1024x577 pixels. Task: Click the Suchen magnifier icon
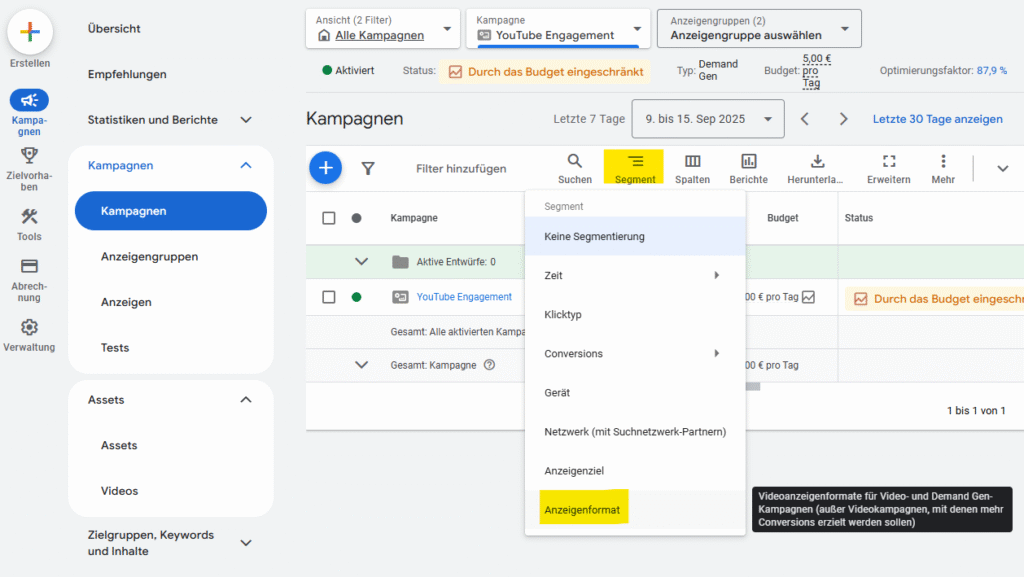[575, 161]
